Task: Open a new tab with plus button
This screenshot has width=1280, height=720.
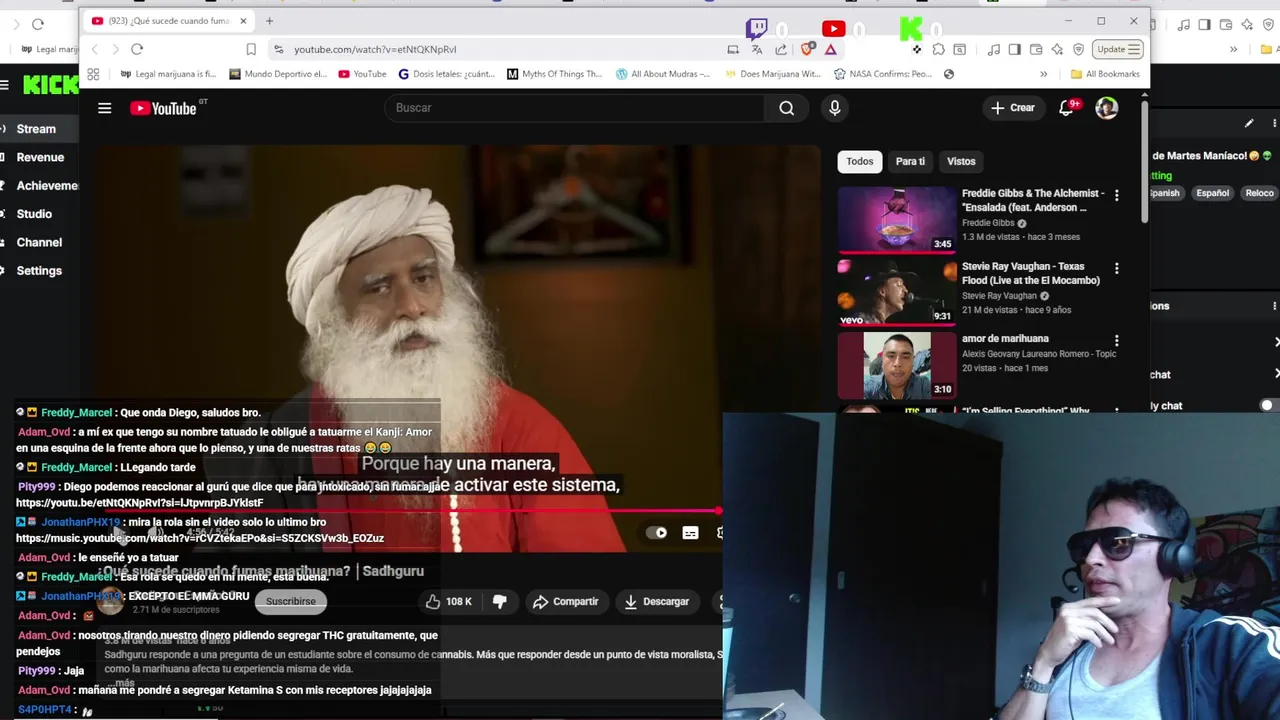Action: pos(269,21)
